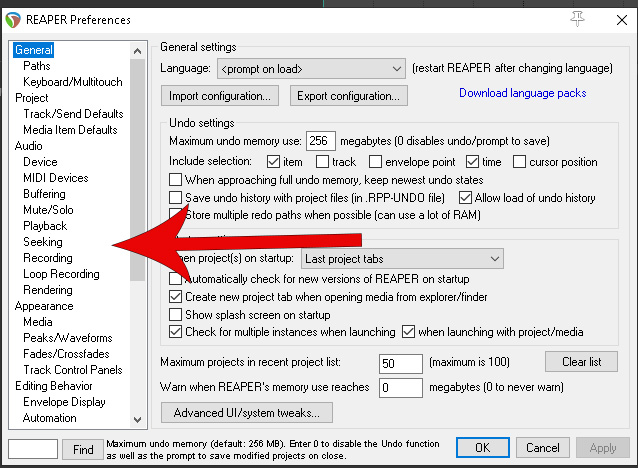Toggle undo selection 'item' checkbox
Screen dimensions: 638x468
273,162
